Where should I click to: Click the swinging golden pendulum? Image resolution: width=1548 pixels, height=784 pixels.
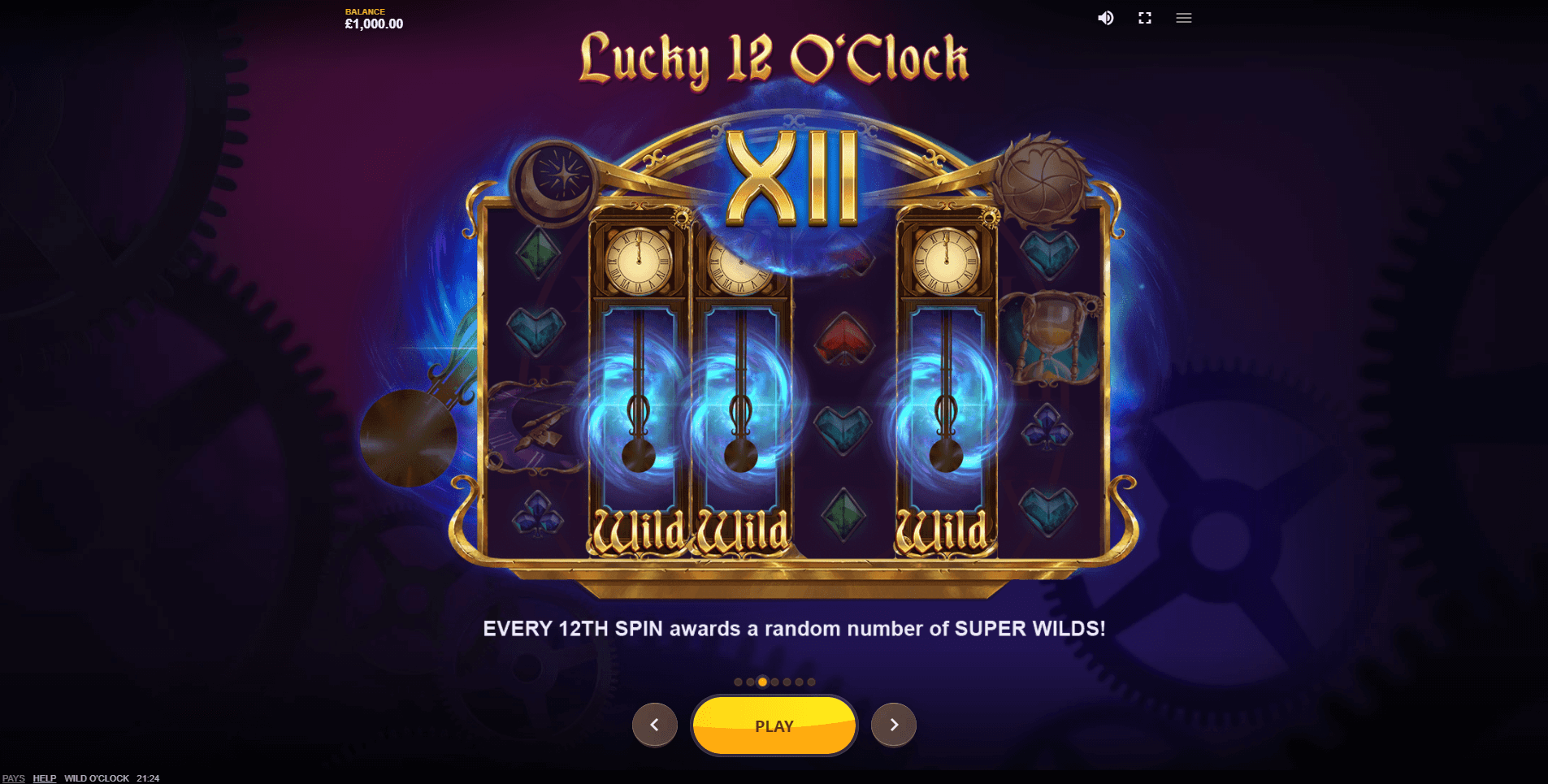[x=409, y=437]
